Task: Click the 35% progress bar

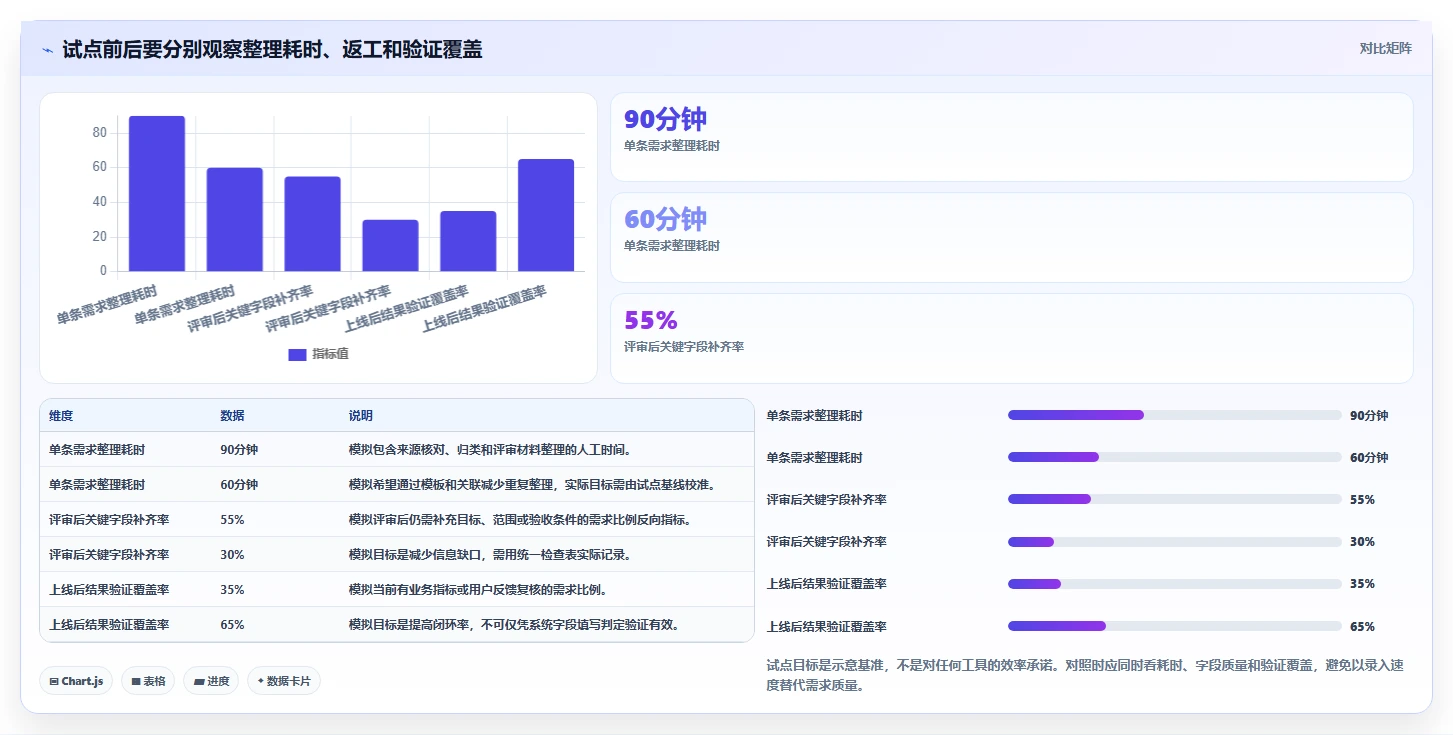Action: click(x=1175, y=584)
